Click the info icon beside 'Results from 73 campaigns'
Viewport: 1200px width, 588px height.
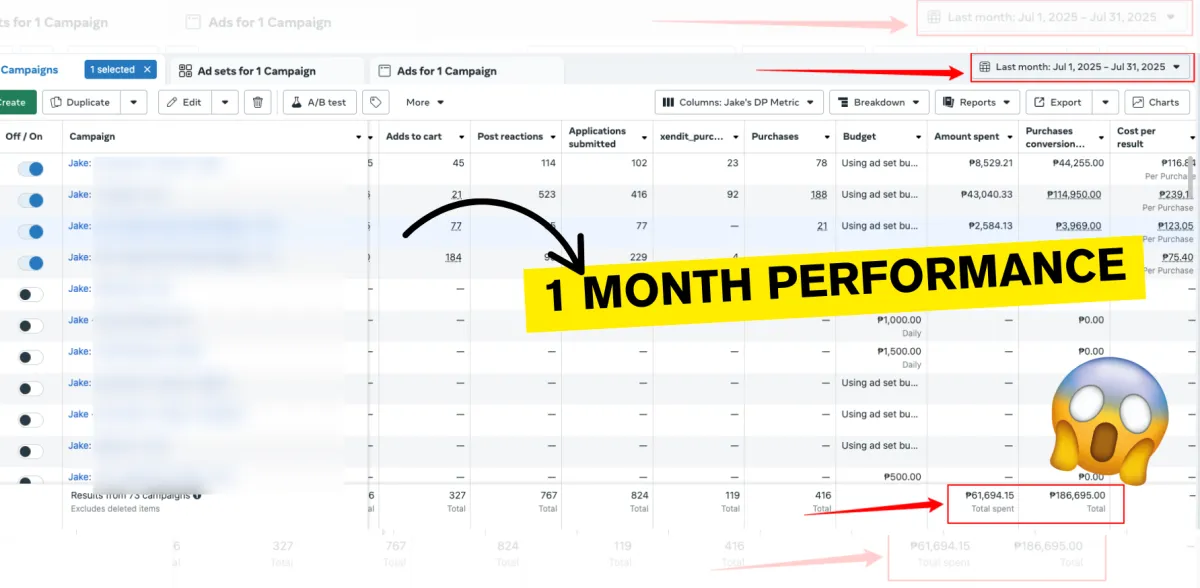point(197,495)
